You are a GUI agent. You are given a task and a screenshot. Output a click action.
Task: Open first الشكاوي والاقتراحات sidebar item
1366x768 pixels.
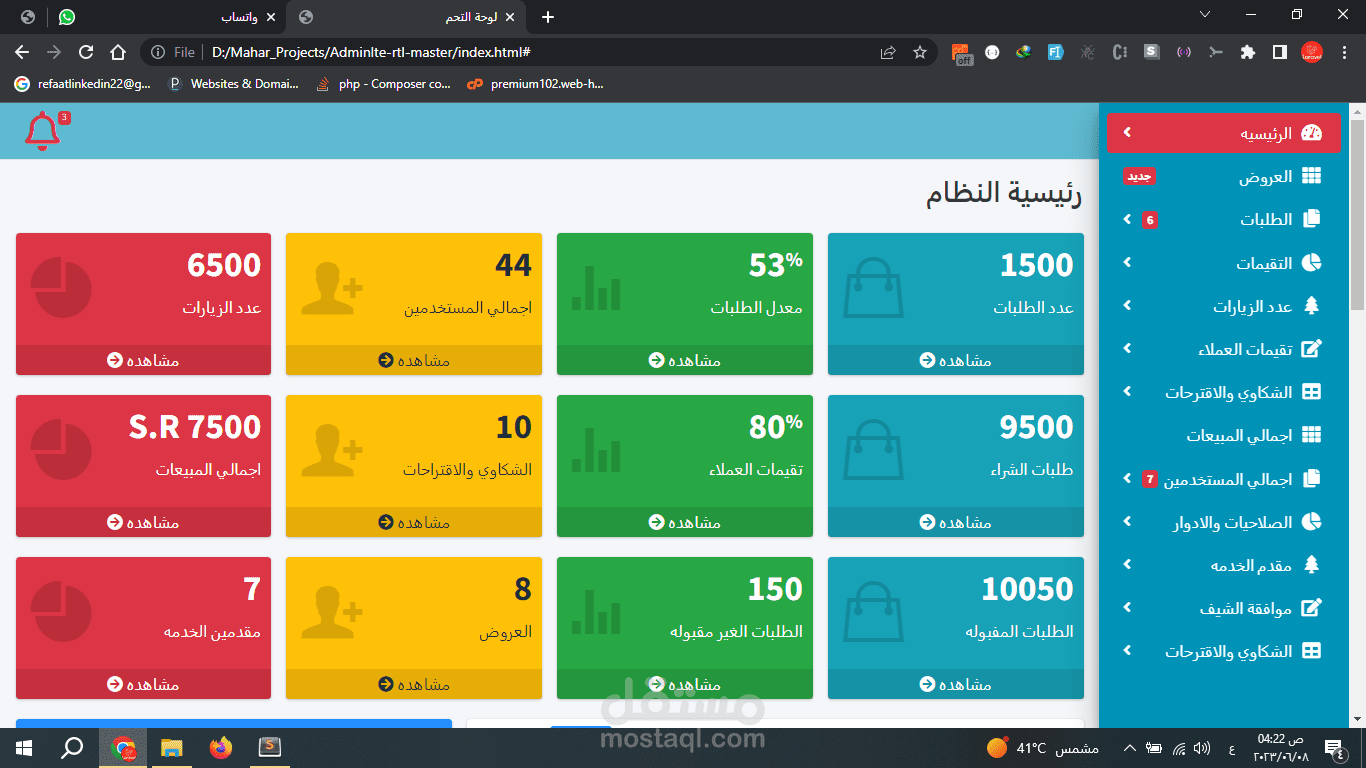click(1224, 392)
